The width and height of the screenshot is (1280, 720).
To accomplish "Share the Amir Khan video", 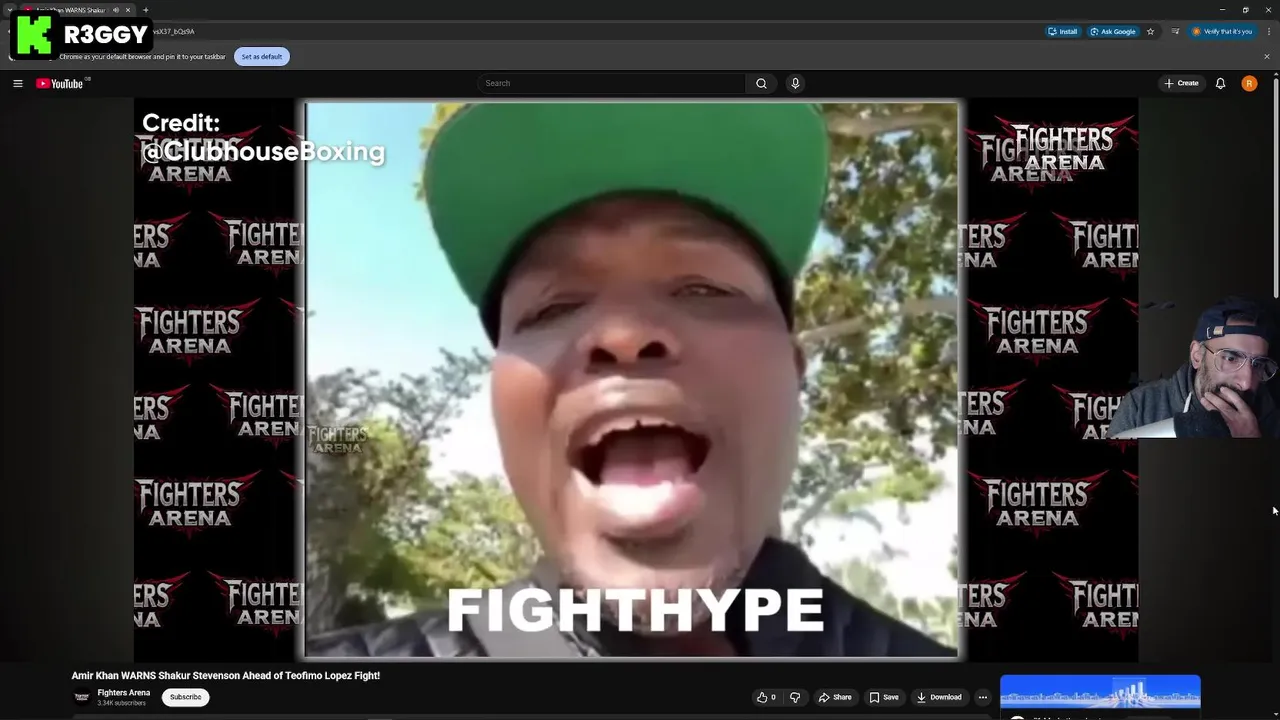I will point(835,697).
